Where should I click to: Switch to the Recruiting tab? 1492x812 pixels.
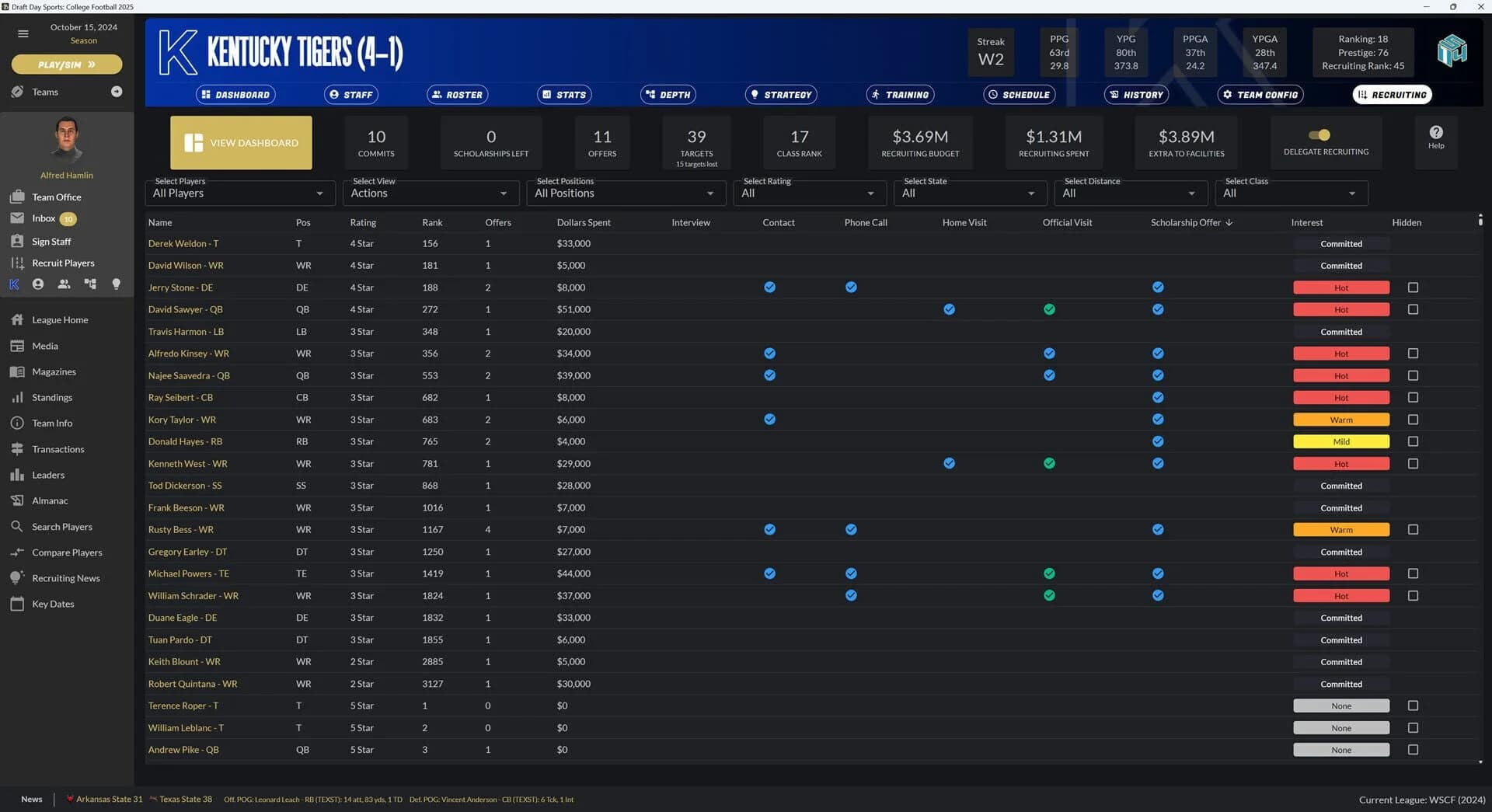click(1392, 94)
